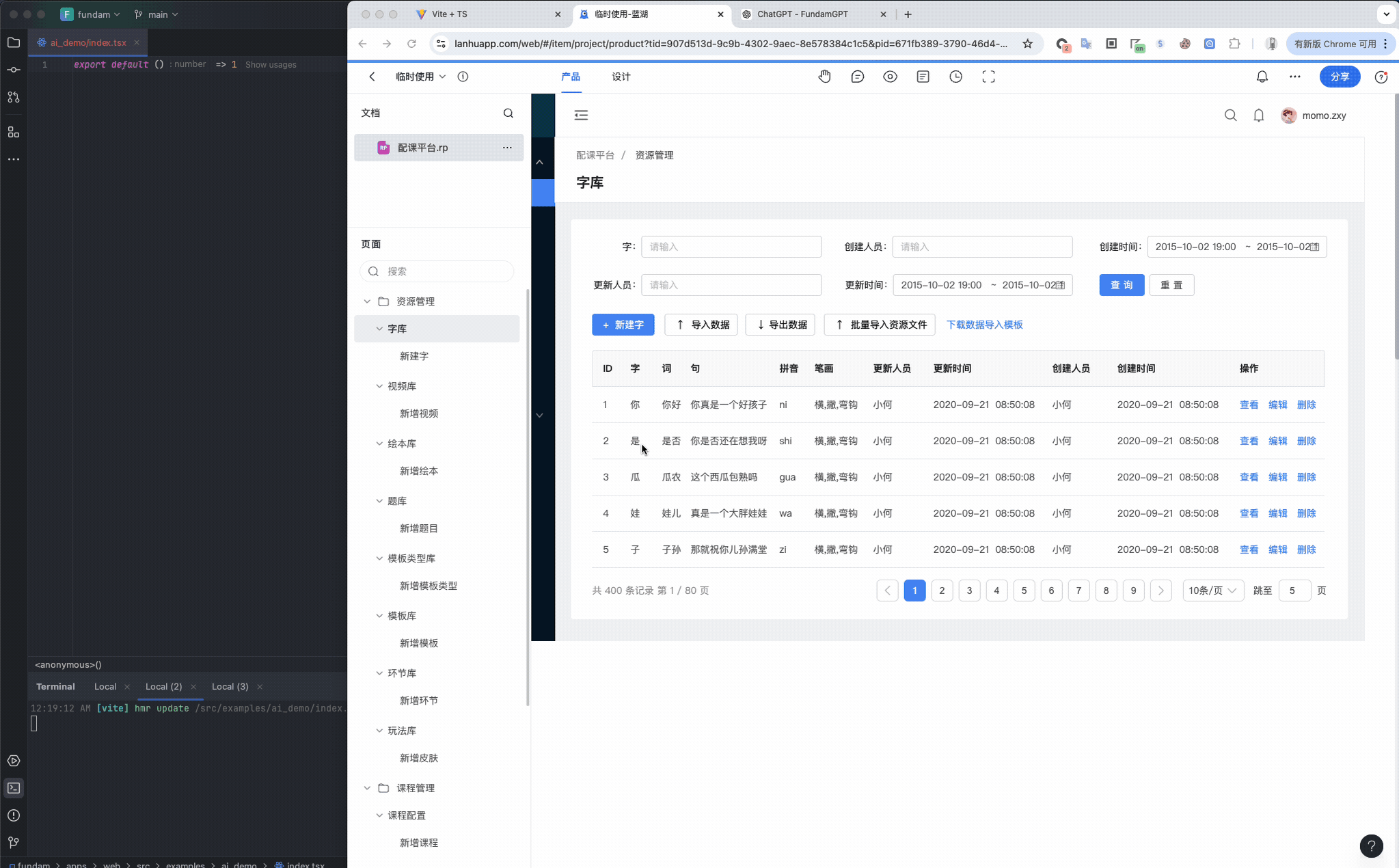
Task: Toggle the eye preview icon in toolbar
Action: tap(890, 77)
